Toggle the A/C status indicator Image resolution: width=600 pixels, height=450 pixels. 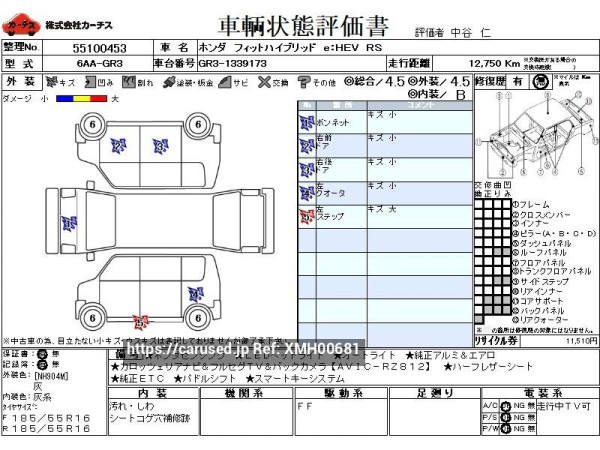[x=505, y=405]
